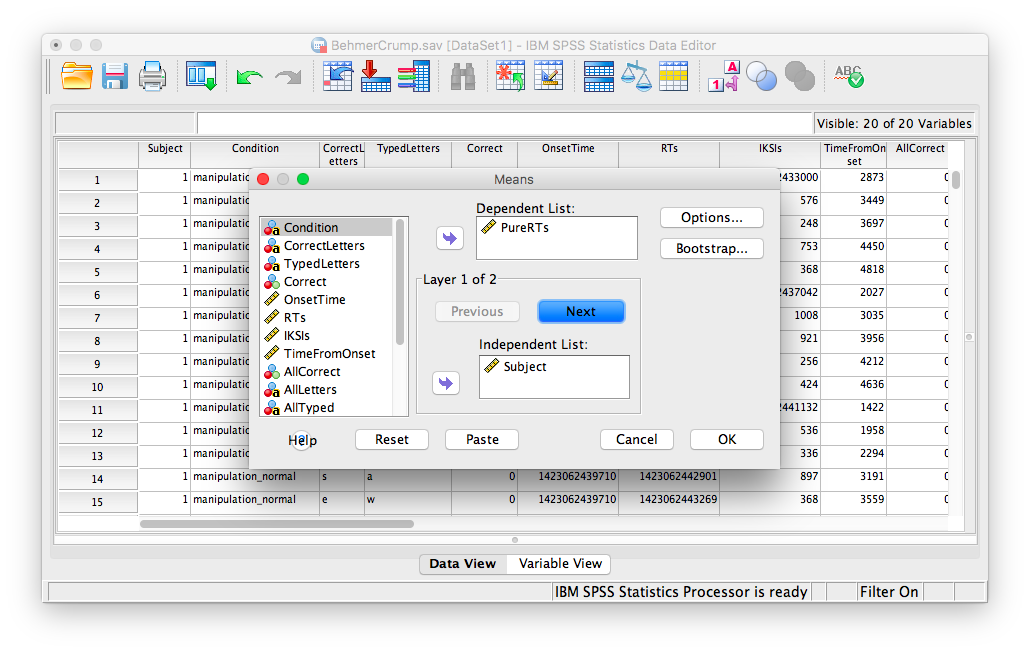1030x653 pixels.
Task: Select CorrectLetters in variable list
Action: 327,246
